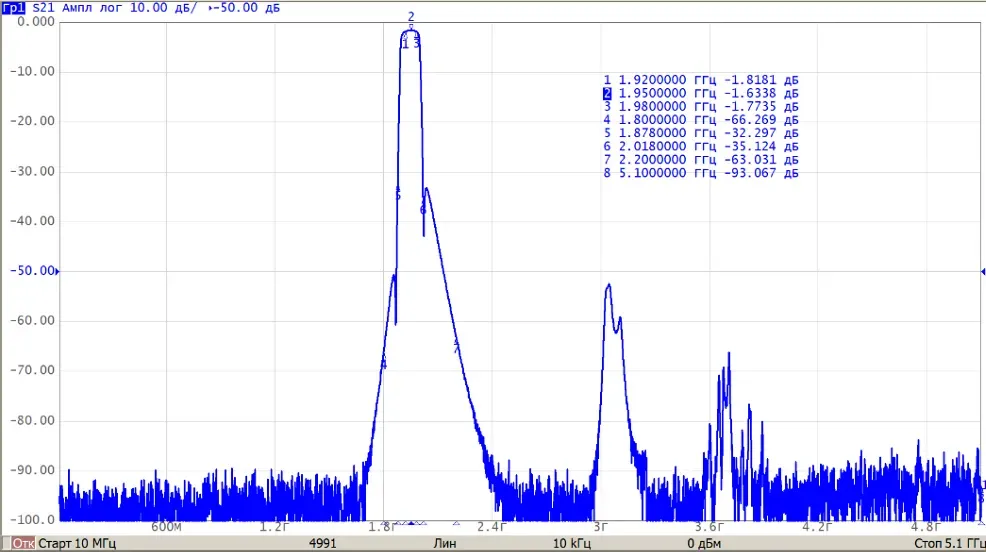This screenshot has height=552, width=986.
Task: Select marker 3 row at 1.9800000 ГГц
Action: tap(701, 107)
